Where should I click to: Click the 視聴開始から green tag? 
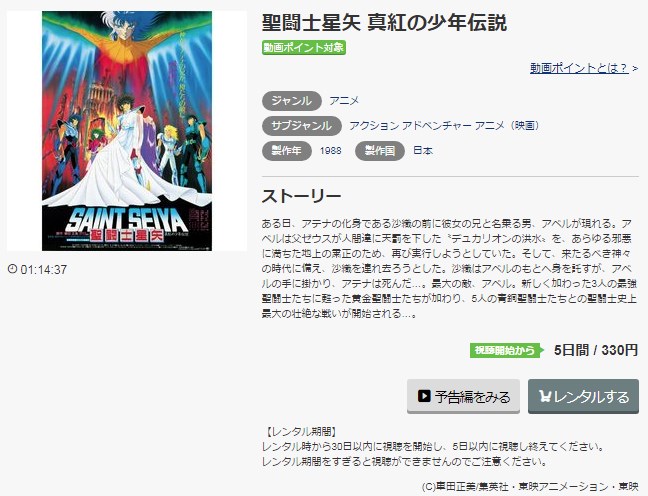tap(507, 351)
